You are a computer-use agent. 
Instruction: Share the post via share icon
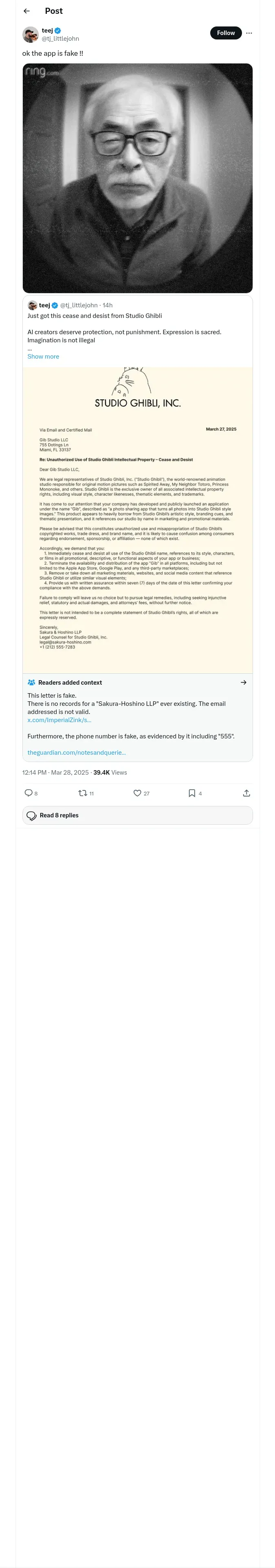246,793
